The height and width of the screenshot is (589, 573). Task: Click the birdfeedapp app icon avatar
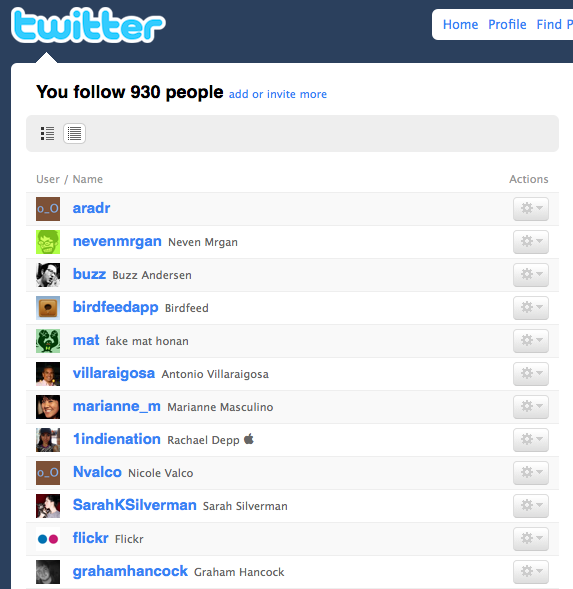click(x=48, y=308)
